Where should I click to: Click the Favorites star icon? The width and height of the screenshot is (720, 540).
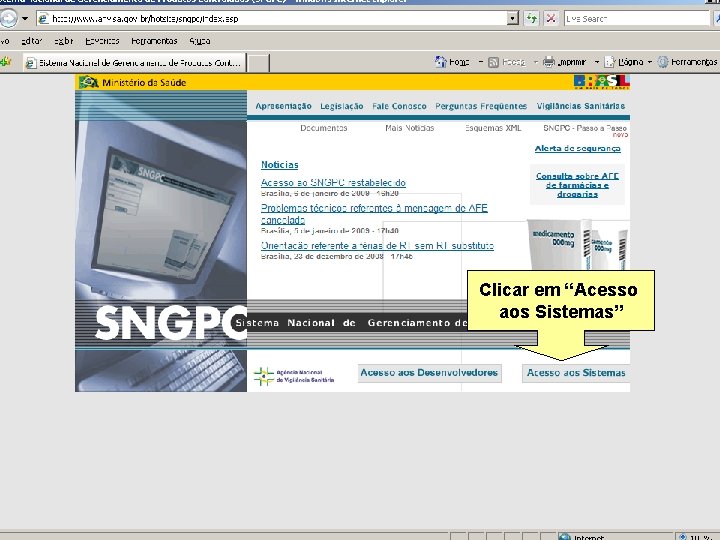(6, 62)
